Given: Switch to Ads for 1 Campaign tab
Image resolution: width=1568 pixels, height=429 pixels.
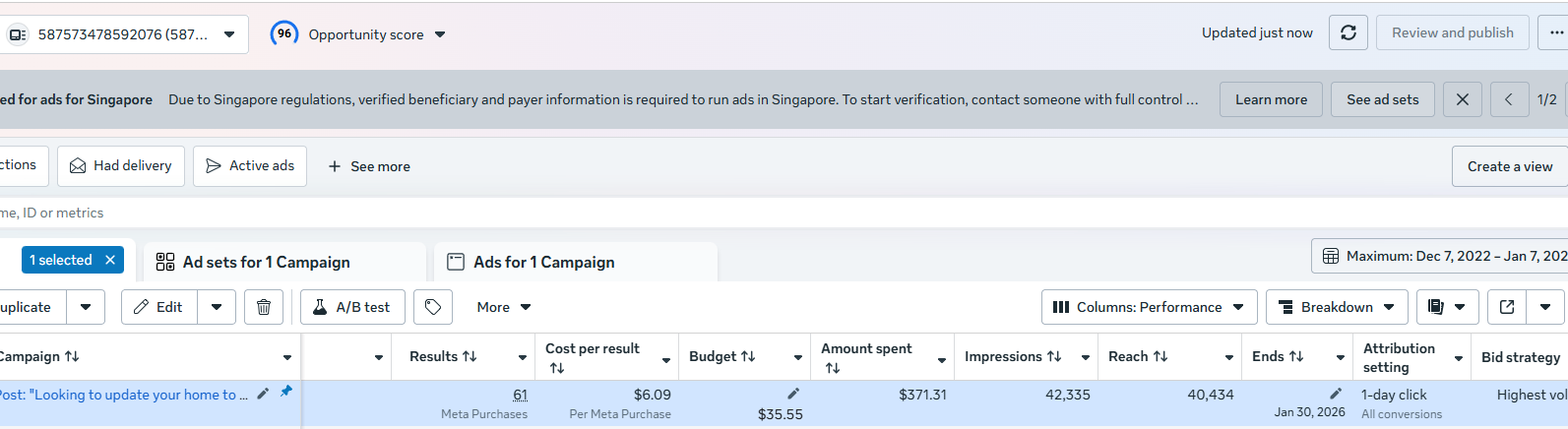Looking at the screenshot, I should [x=543, y=262].
